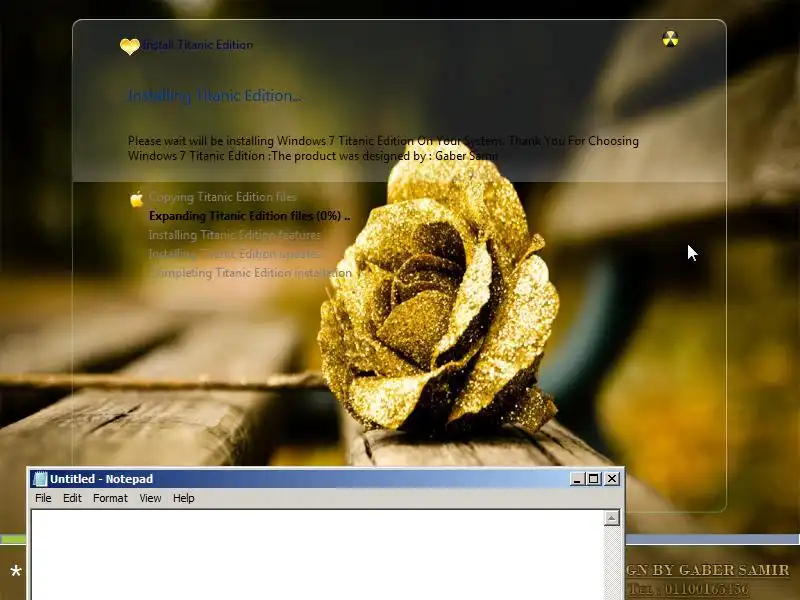Open the Format menu in Notepad
Image resolution: width=800 pixels, height=600 pixels.
110,498
